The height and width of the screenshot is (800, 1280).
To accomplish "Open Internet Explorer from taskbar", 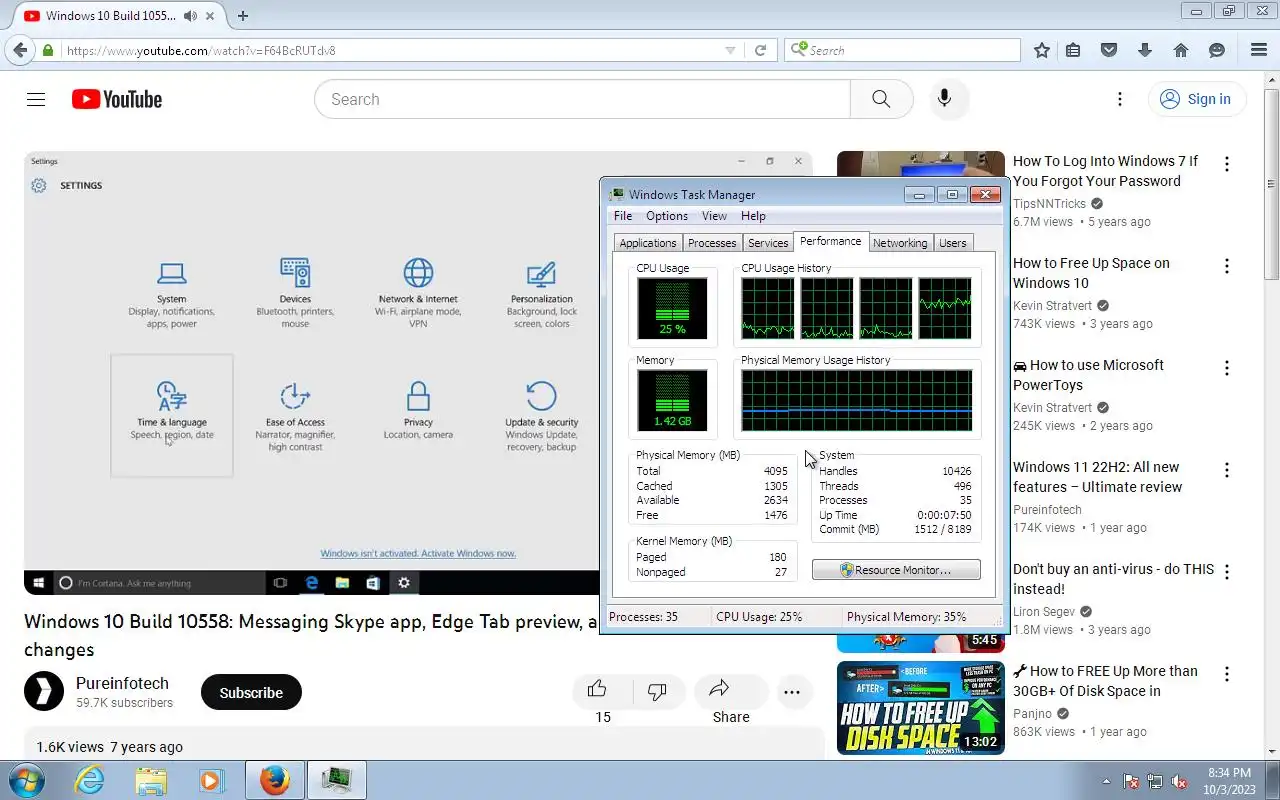I will [x=89, y=780].
